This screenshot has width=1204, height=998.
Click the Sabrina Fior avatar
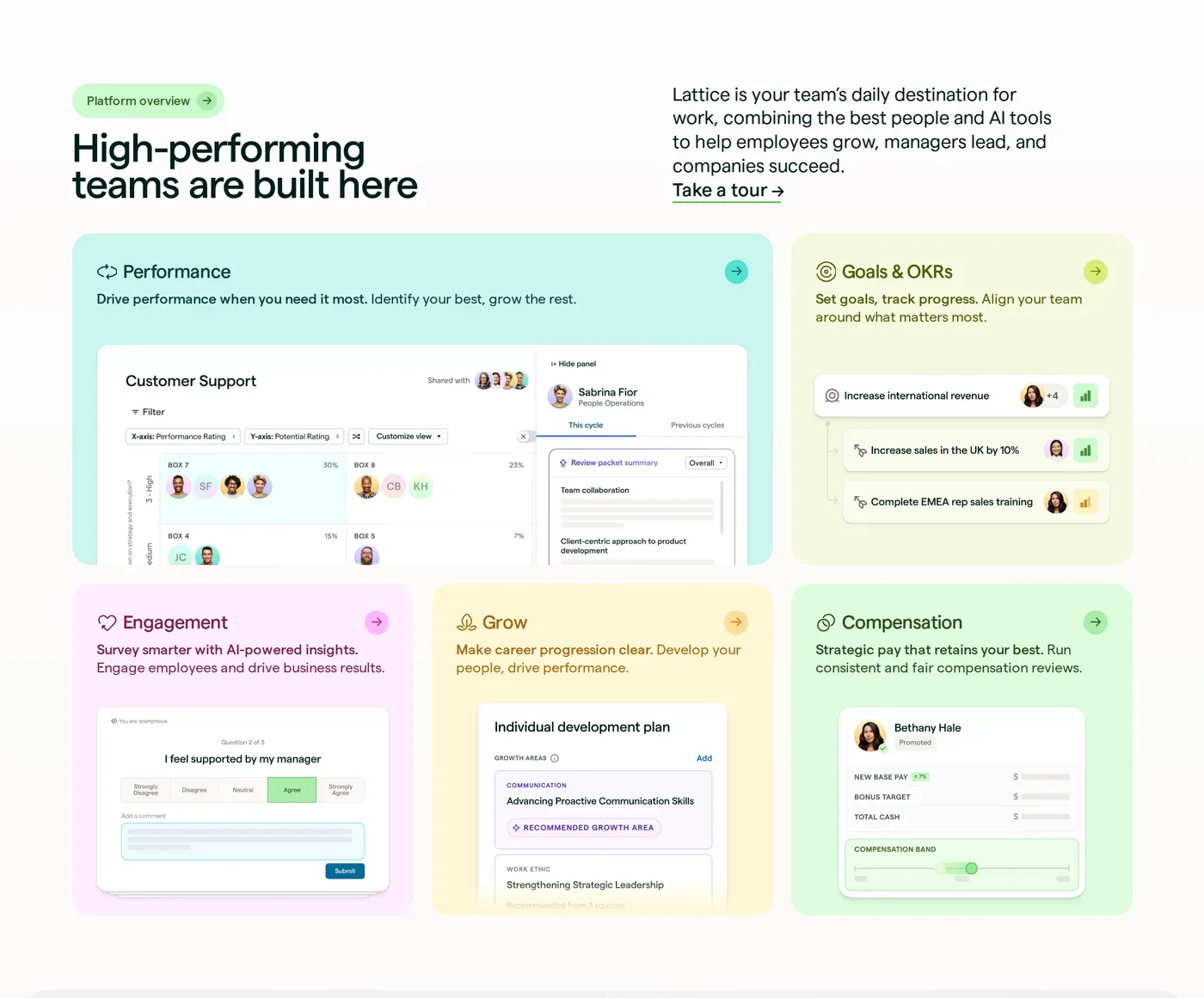(x=560, y=396)
